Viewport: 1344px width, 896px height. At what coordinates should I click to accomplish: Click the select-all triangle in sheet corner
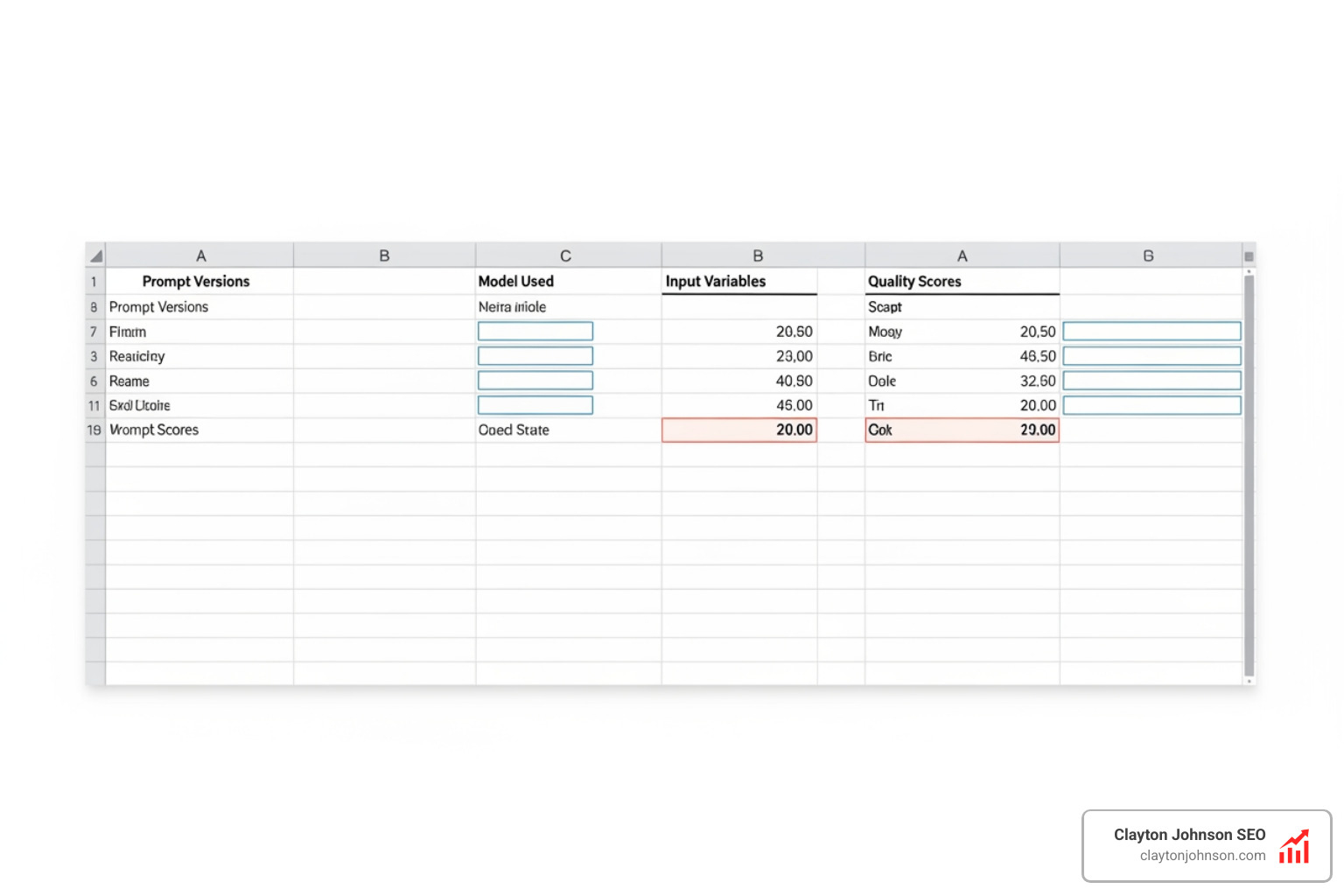pos(95,255)
